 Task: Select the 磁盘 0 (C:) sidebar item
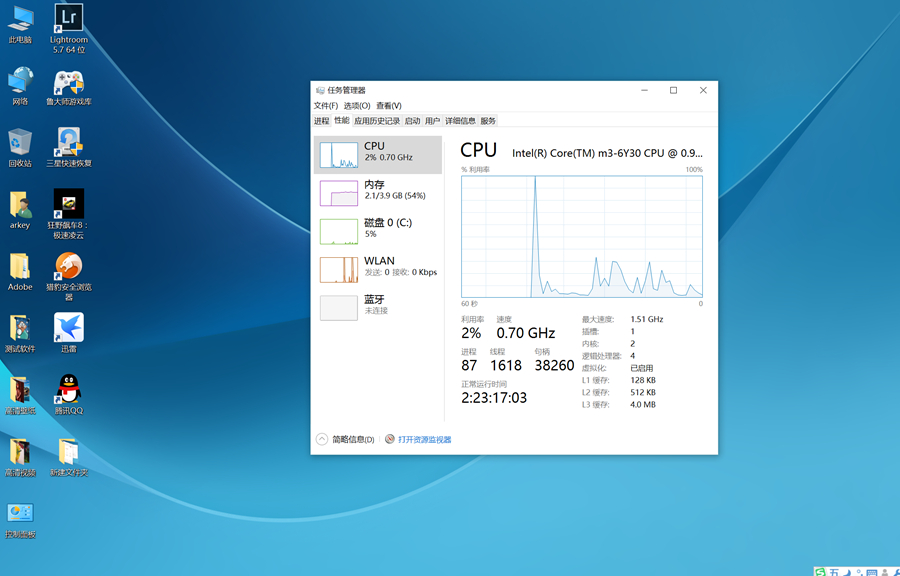coord(378,231)
